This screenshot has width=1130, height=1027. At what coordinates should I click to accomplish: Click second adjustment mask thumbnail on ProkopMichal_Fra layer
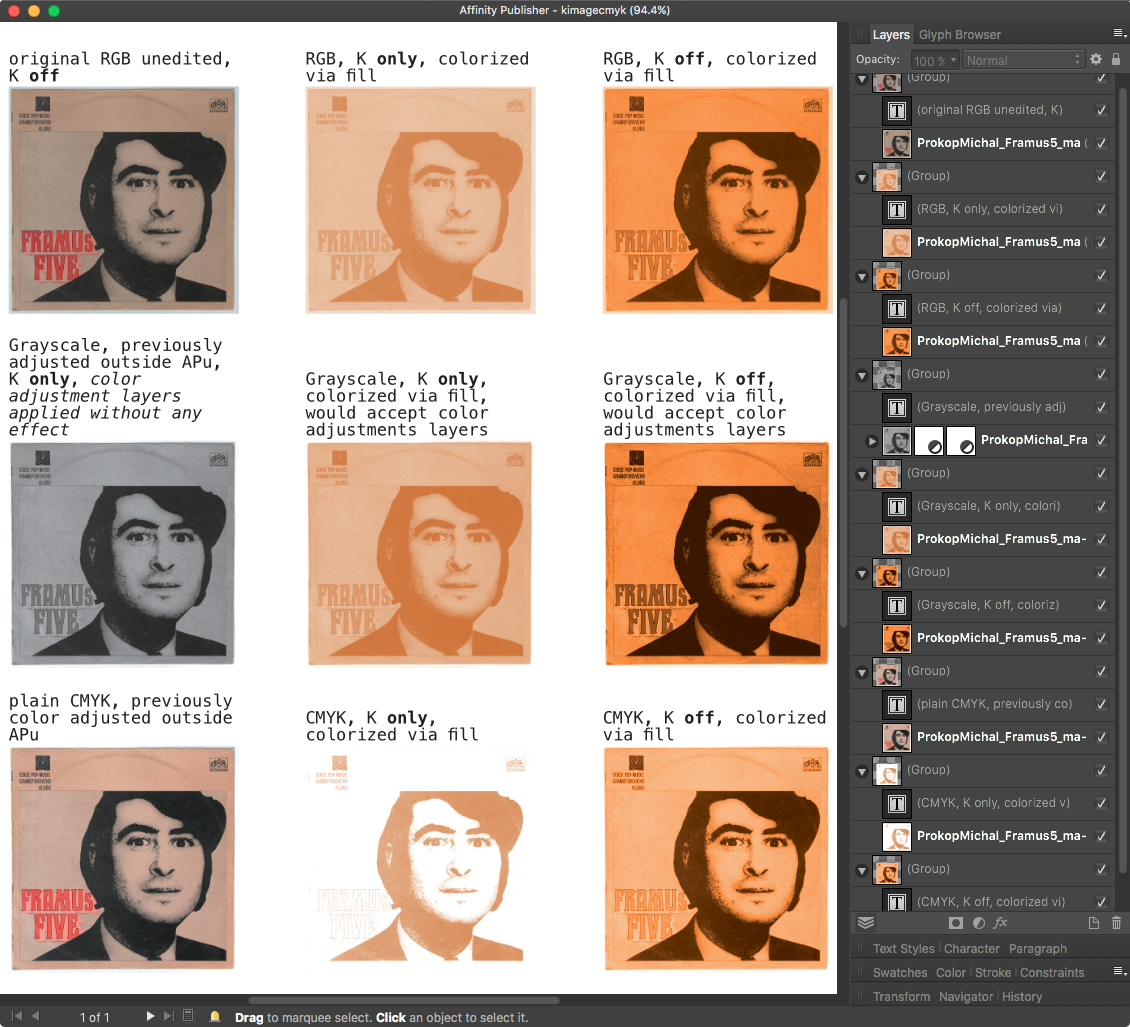pyautogui.click(x=961, y=440)
